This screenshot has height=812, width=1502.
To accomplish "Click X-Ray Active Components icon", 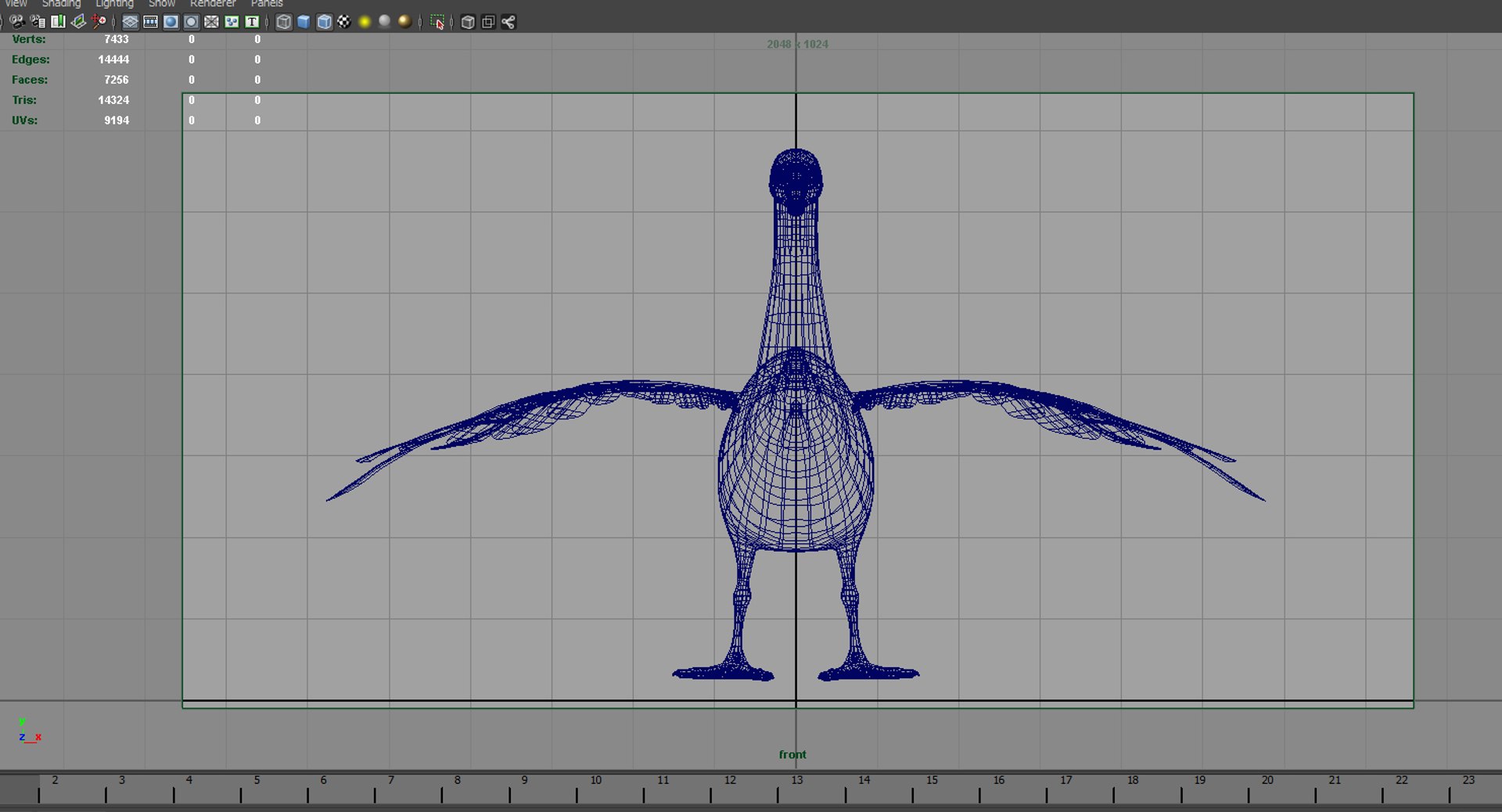I will (x=488, y=22).
